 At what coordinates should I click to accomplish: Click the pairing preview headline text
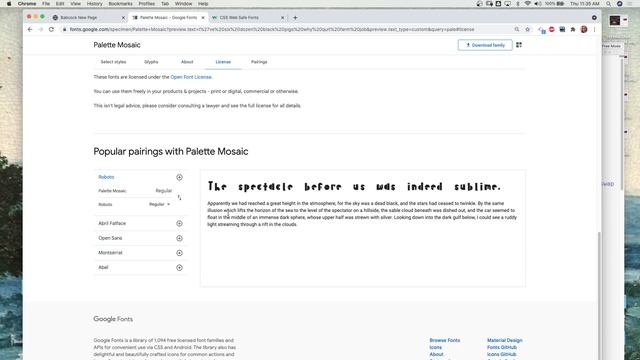[x=354, y=187]
